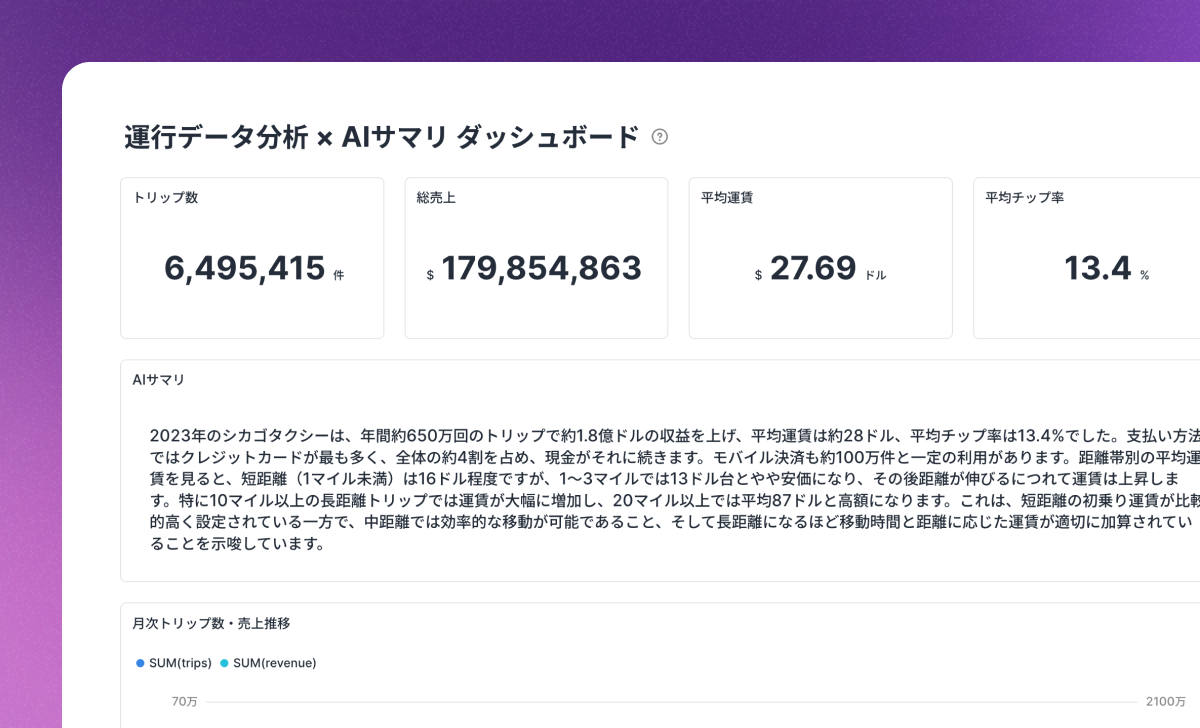Click the trip count value 6,495,415
Screen dimensions: 1200x728
245,268
